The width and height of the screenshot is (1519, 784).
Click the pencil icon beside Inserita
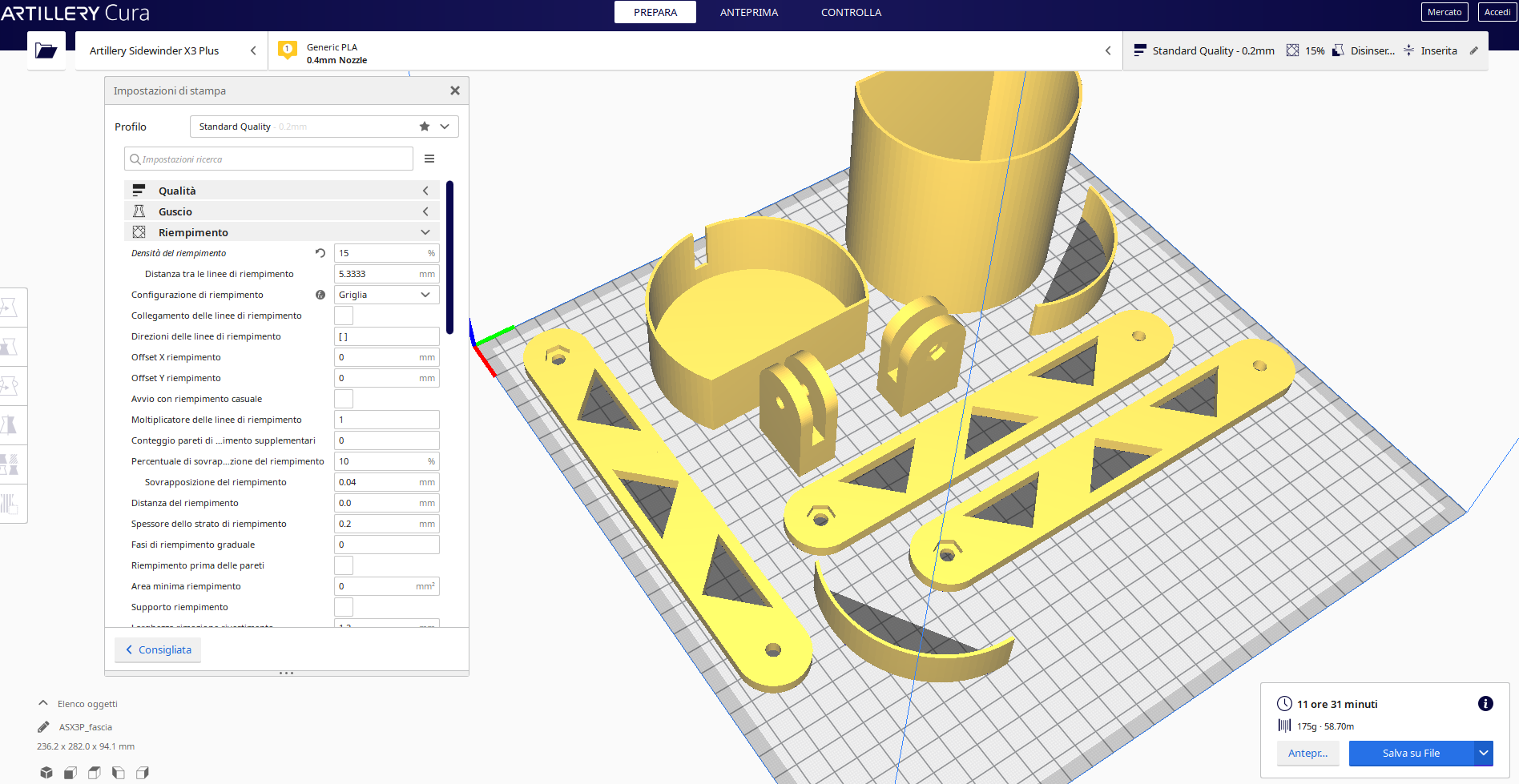tap(1473, 50)
